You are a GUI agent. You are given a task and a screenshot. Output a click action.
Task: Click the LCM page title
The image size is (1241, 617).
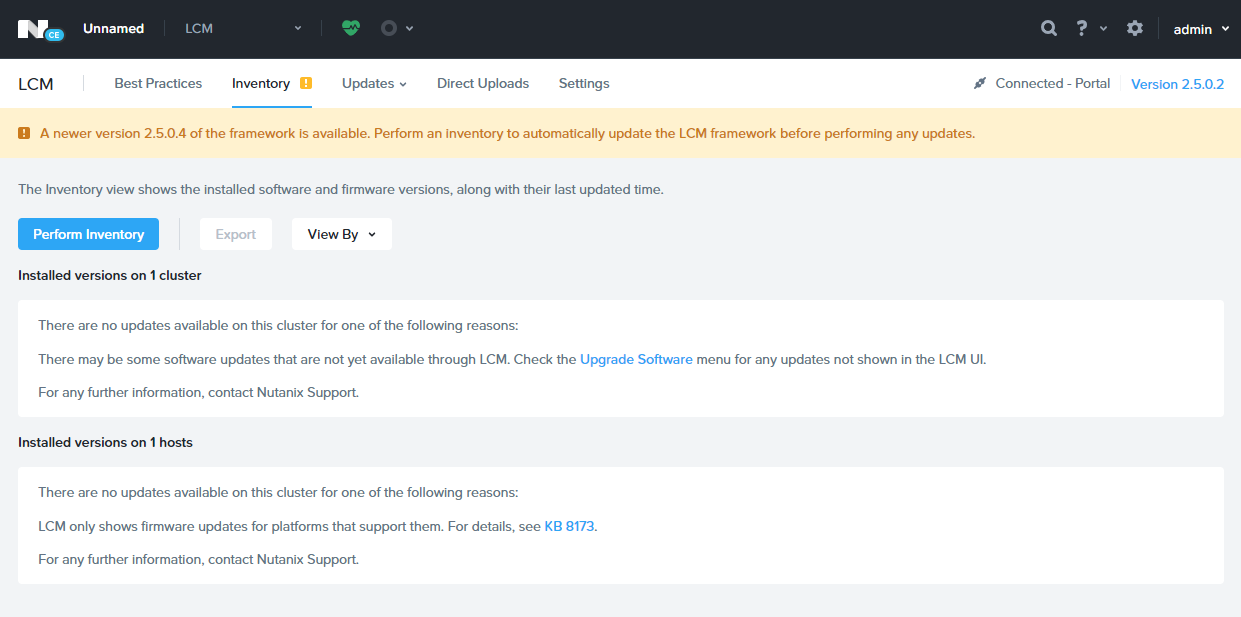coord(36,84)
